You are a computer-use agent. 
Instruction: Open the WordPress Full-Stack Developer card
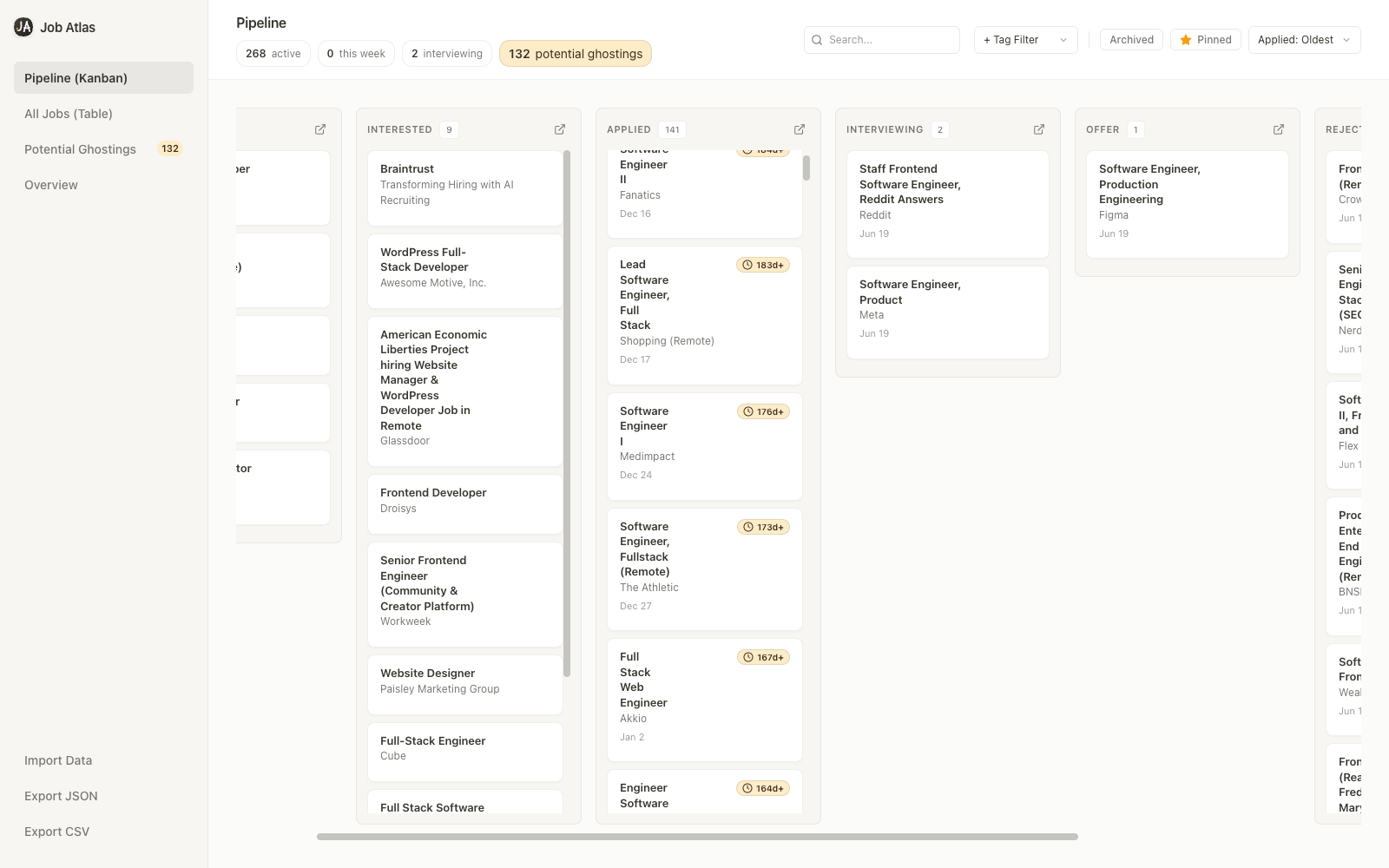pos(465,271)
